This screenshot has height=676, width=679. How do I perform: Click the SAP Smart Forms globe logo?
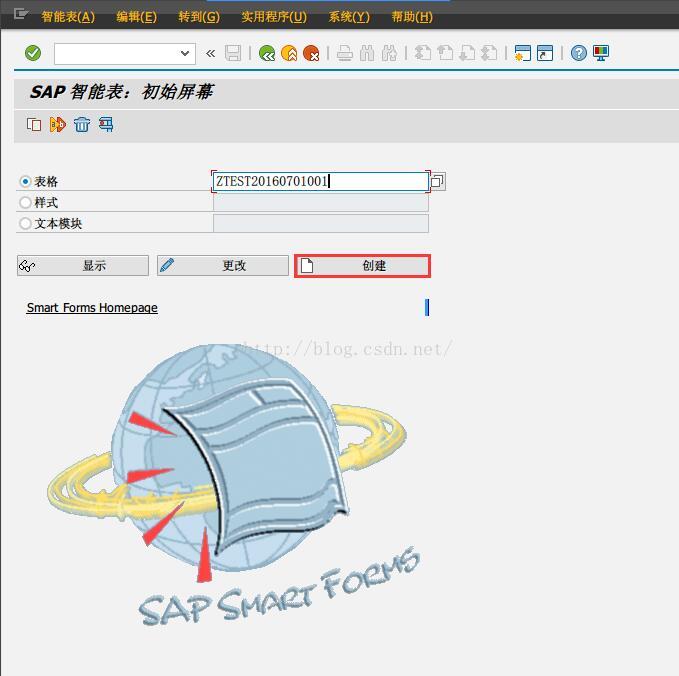coord(234,483)
